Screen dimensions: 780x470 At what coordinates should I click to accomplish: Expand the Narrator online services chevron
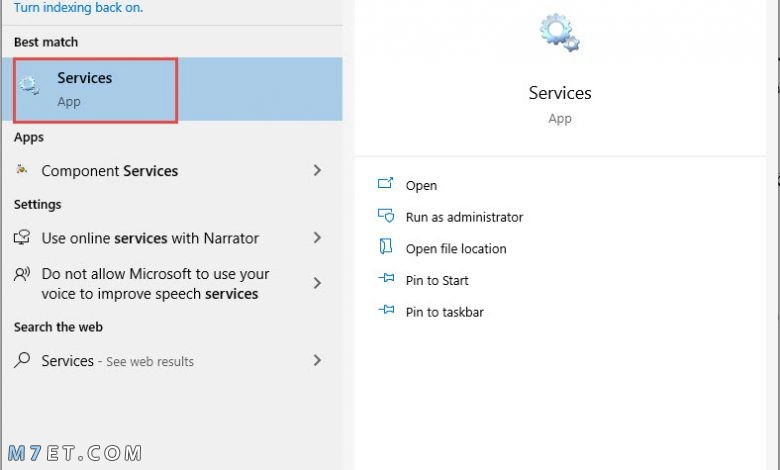(x=317, y=238)
